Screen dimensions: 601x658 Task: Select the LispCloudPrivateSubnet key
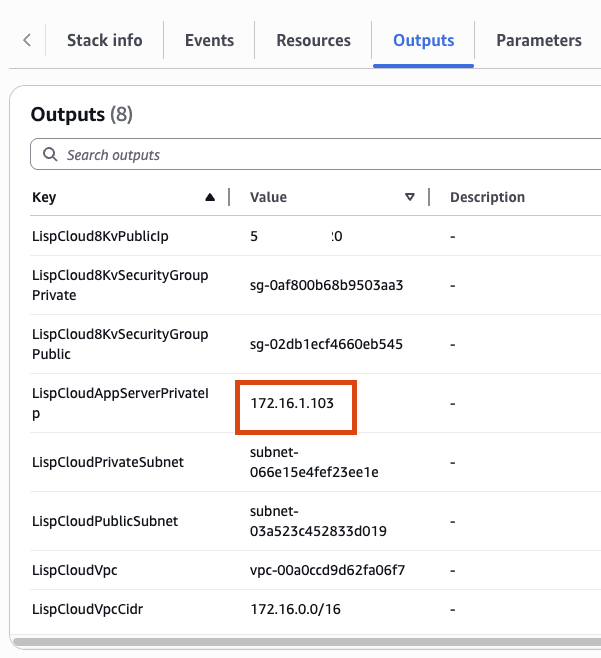(108, 462)
